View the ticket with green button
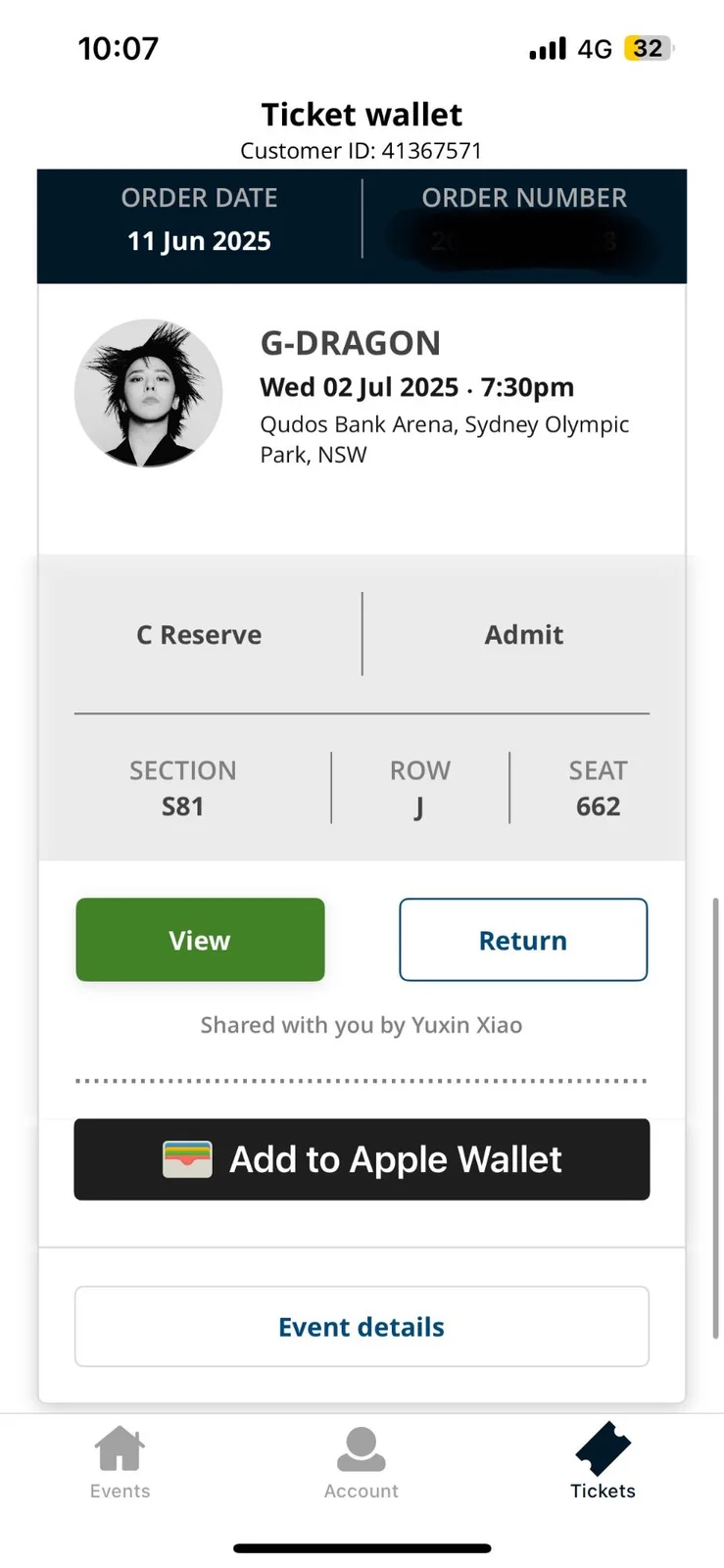This screenshot has width=724, height=1568. click(x=200, y=940)
